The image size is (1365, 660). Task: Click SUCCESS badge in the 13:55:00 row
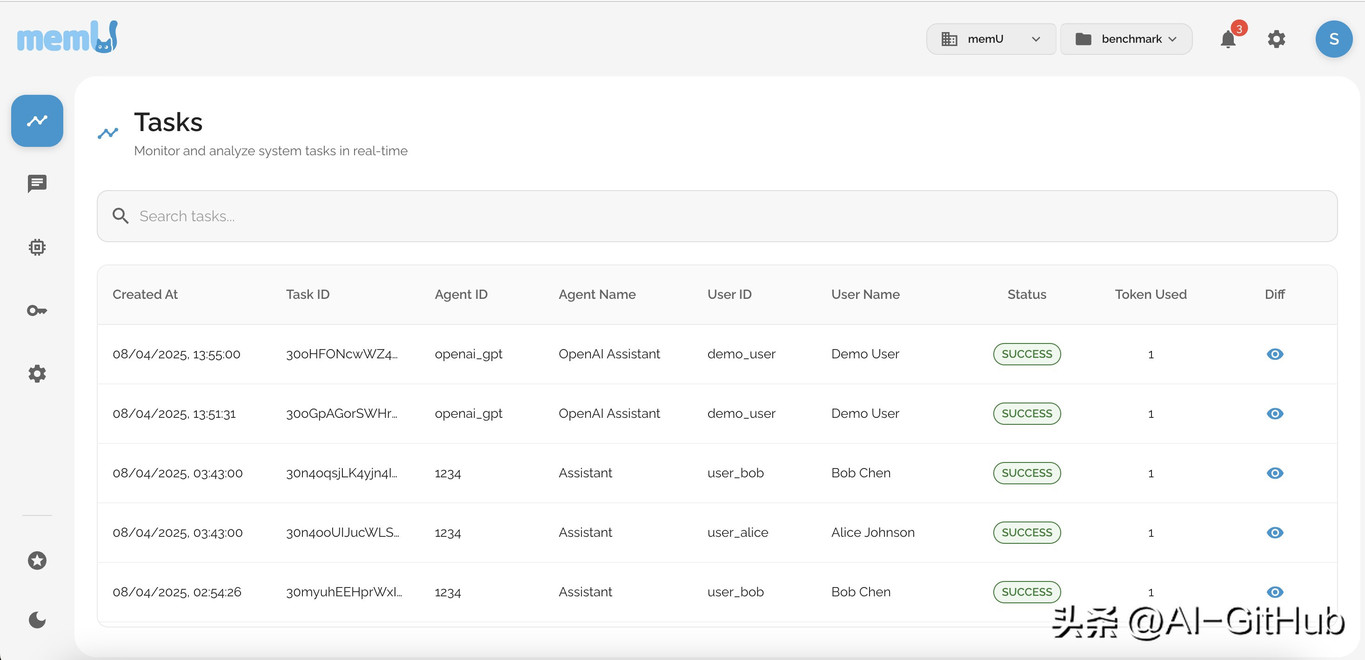click(1027, 354)
